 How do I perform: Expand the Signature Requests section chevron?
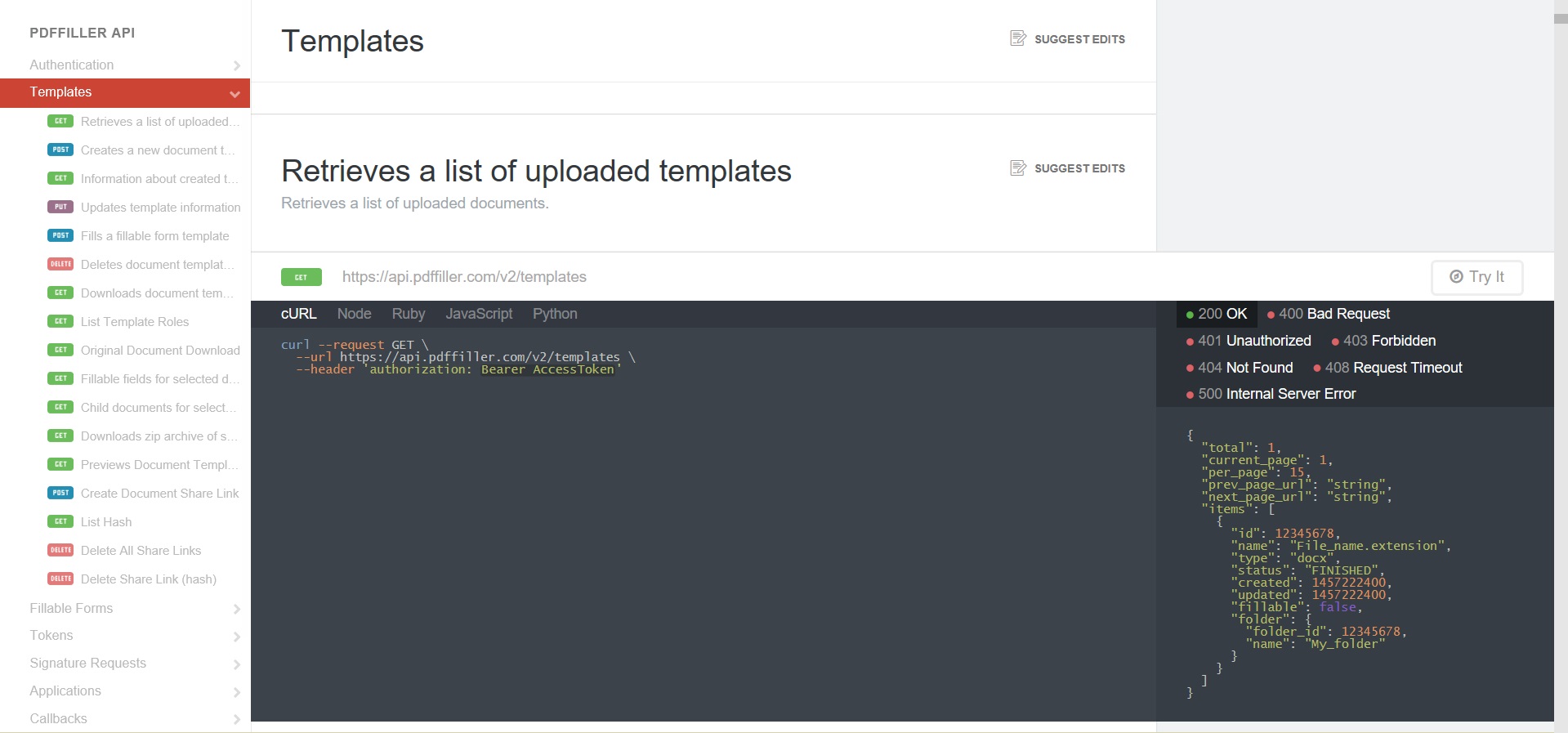point(236,664)
